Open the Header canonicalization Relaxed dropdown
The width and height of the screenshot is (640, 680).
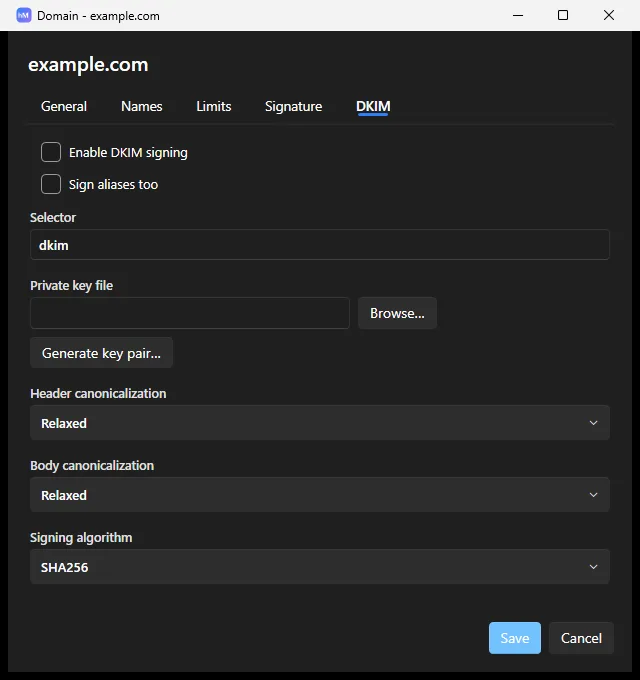click(x=320, y=423)
